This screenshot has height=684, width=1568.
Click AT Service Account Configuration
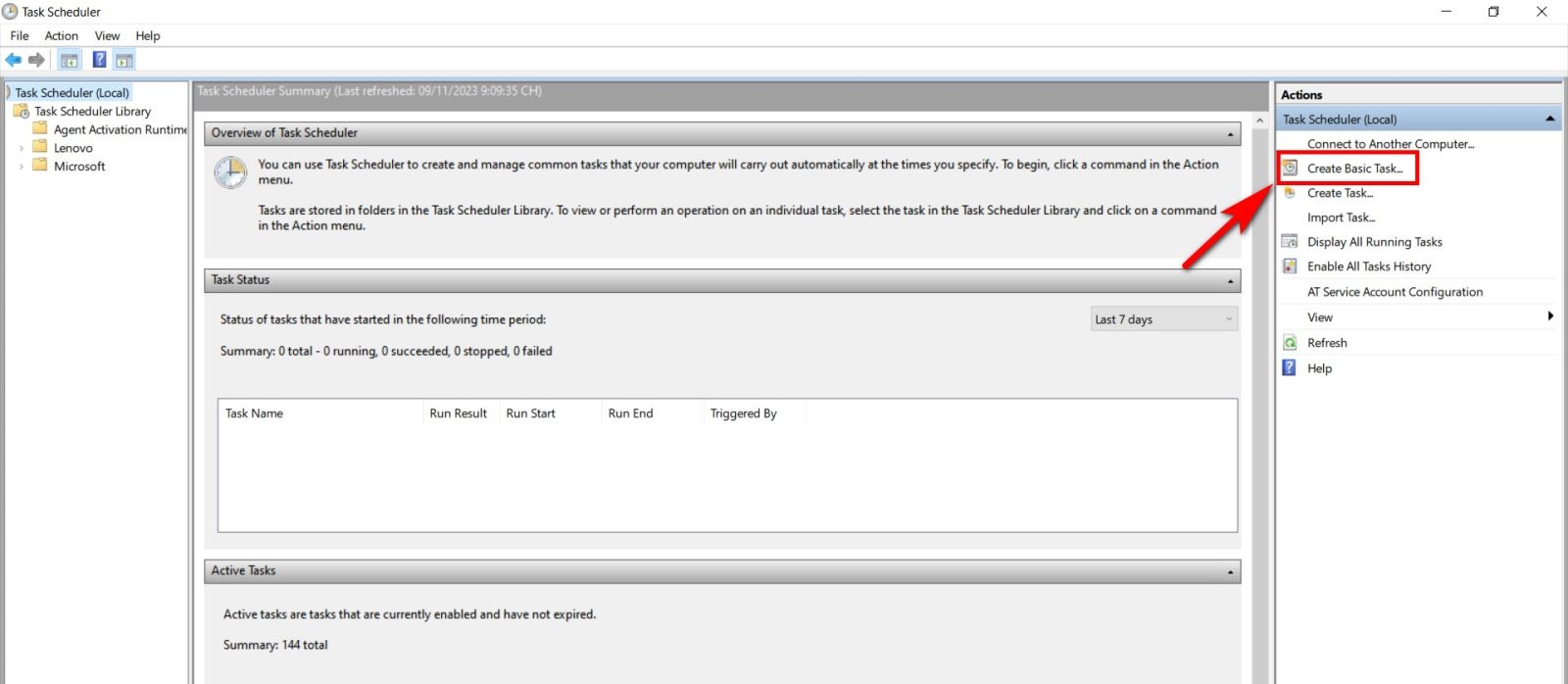tap(1395, 291)
